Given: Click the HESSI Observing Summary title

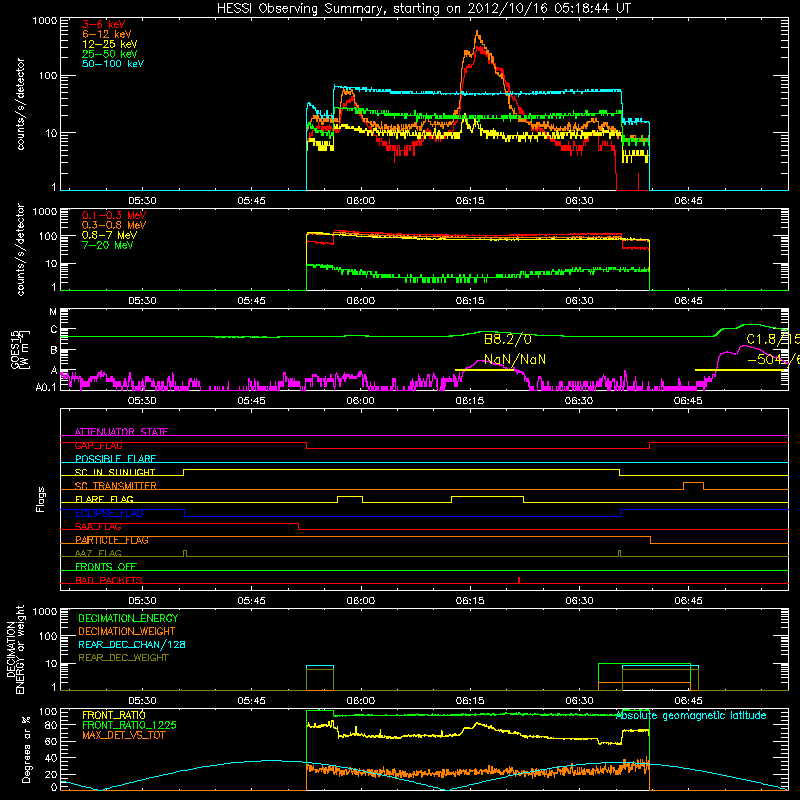Looking at the screenshot, I should (x=423, y=9).
